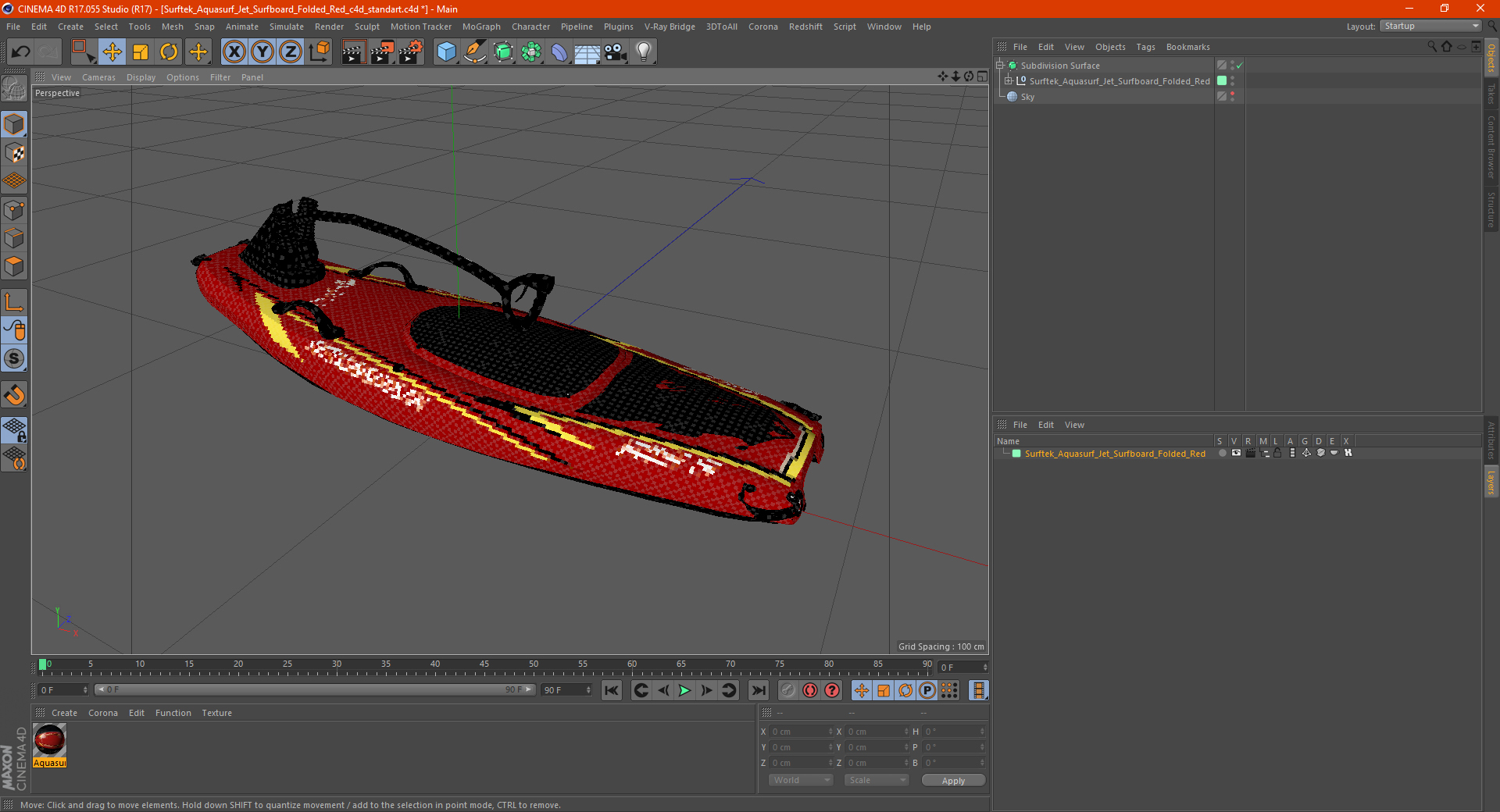Toggle the coordinate system icon
The image size is (1500, 812).
pyautogui.click(x=319, y=52)
